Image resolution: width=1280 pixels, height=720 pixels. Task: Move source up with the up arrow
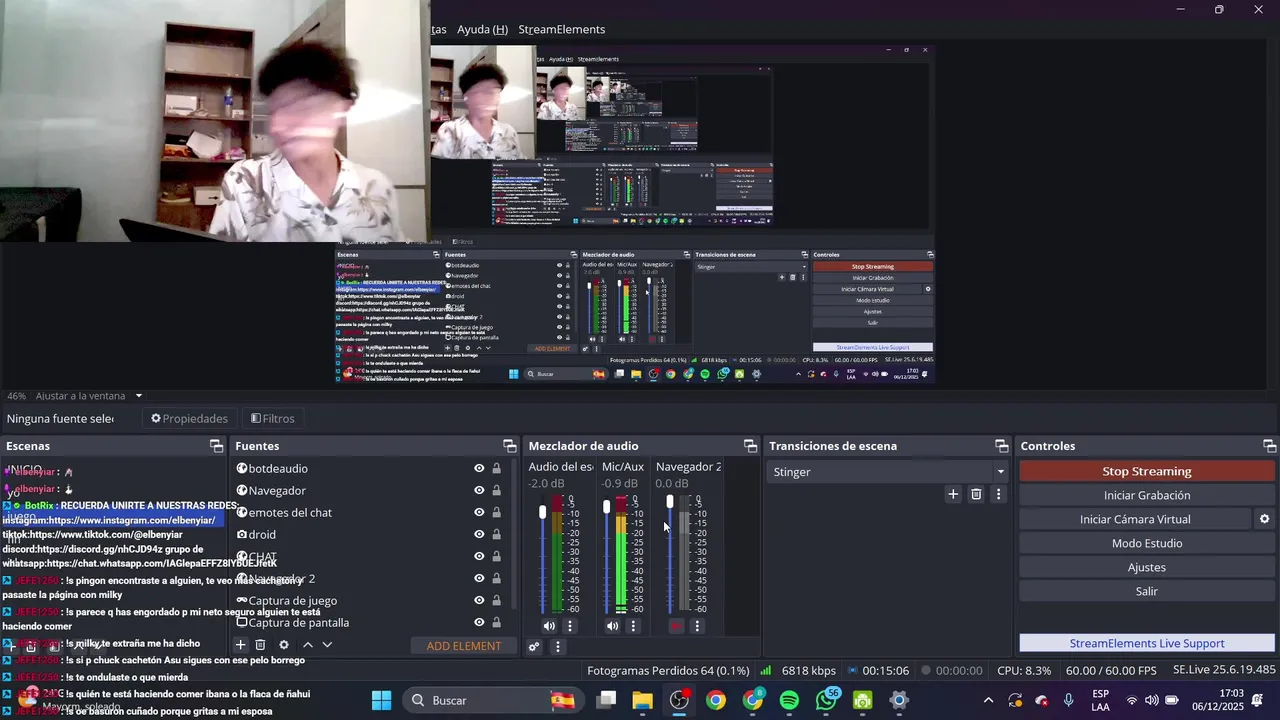pos(308,646)
